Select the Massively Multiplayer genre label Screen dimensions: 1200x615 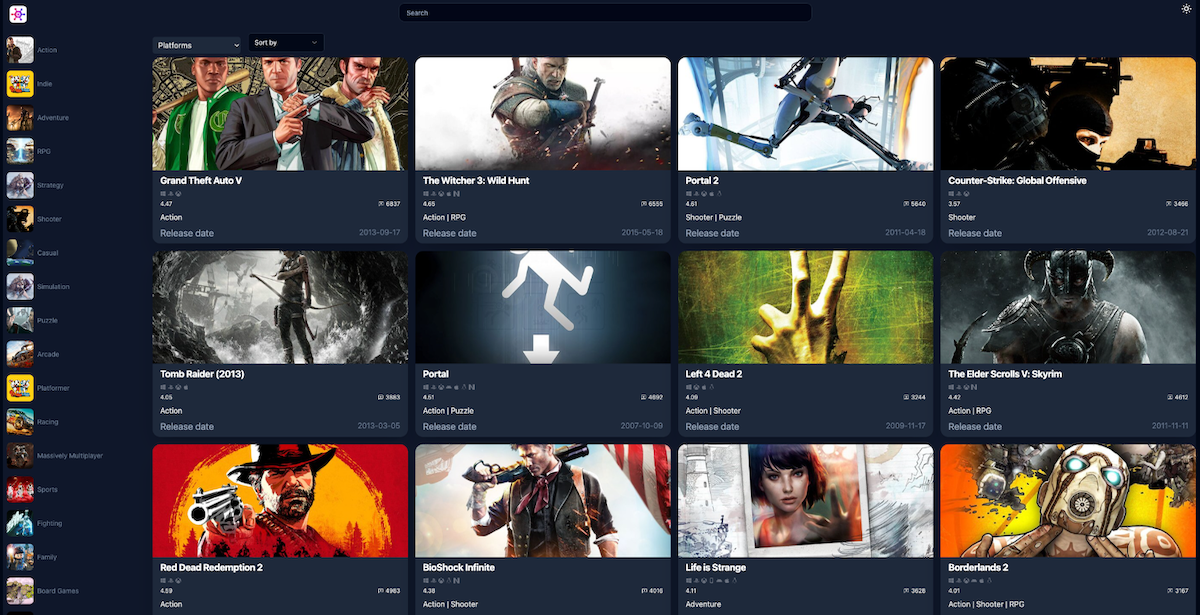(x=70, y=456)
